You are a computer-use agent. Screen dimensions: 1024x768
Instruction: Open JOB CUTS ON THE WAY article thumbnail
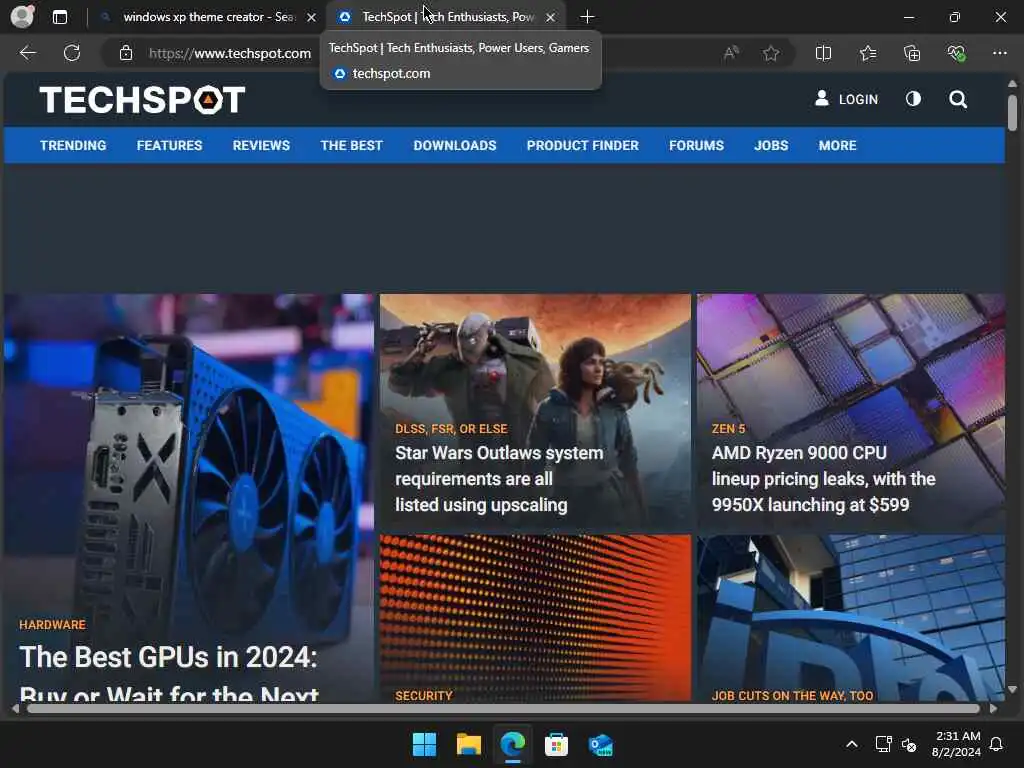pos(850,618)
